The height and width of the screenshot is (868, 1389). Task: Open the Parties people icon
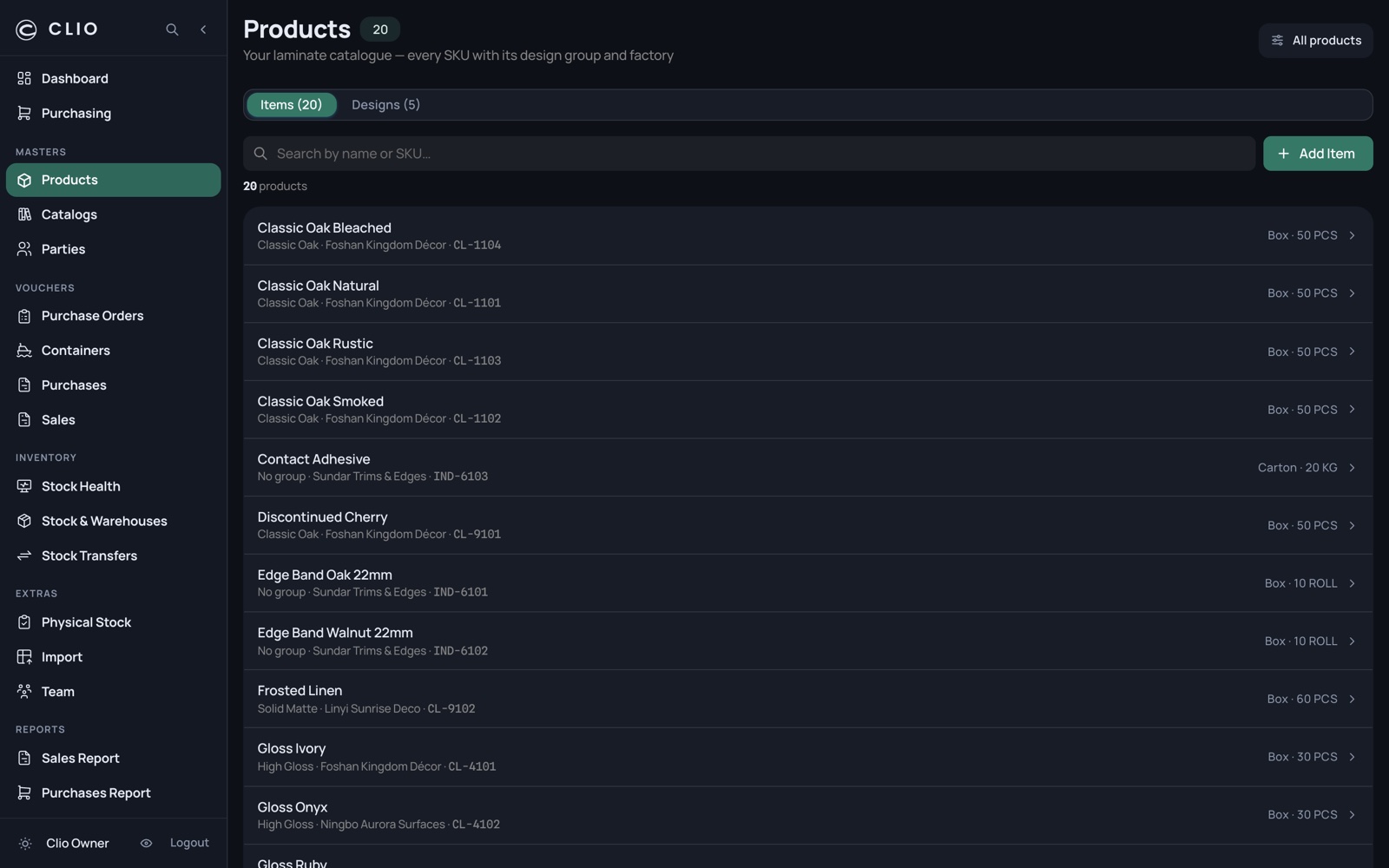(24, 250)
